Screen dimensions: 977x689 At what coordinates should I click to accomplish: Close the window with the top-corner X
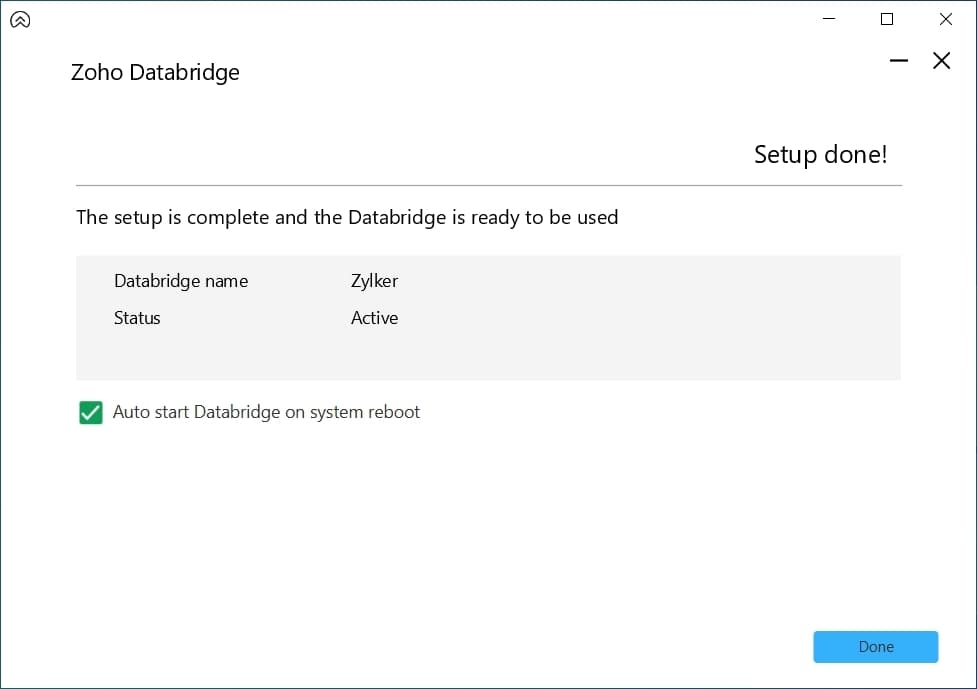pyautogui.click(x=945, y=19)
